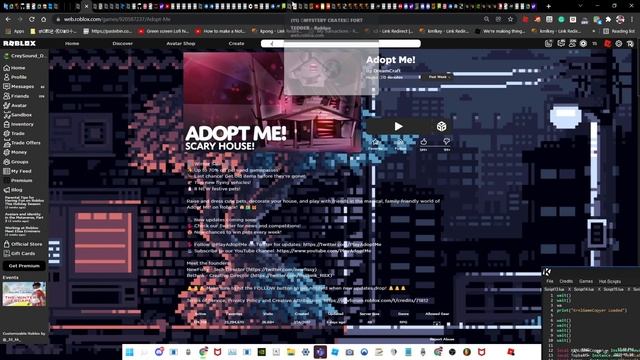Open File Explorer from the taskbar
This screenshot has height=360, width=640.
pyautogui.click(x=291, y=352)
